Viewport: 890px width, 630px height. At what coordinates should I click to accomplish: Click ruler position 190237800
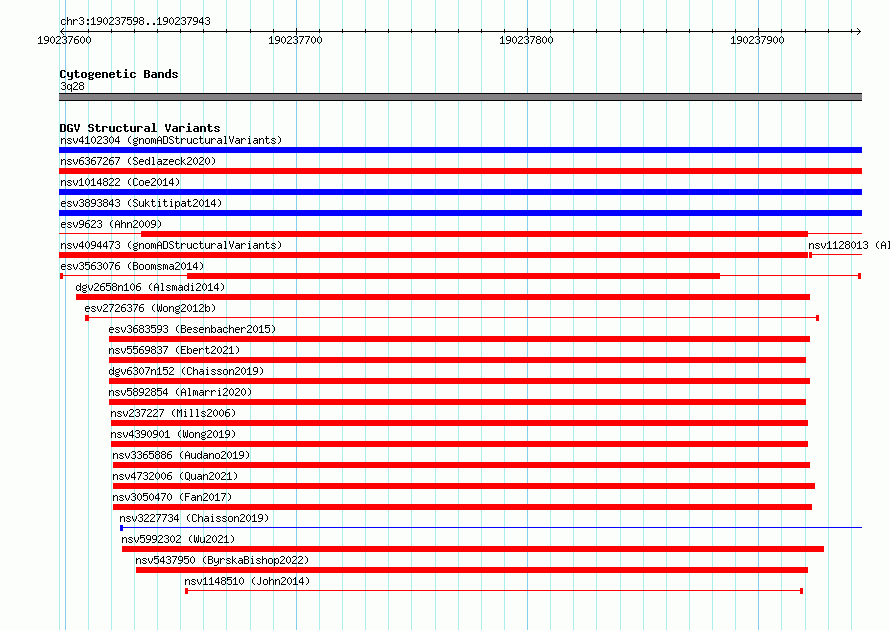pos(526,40)
